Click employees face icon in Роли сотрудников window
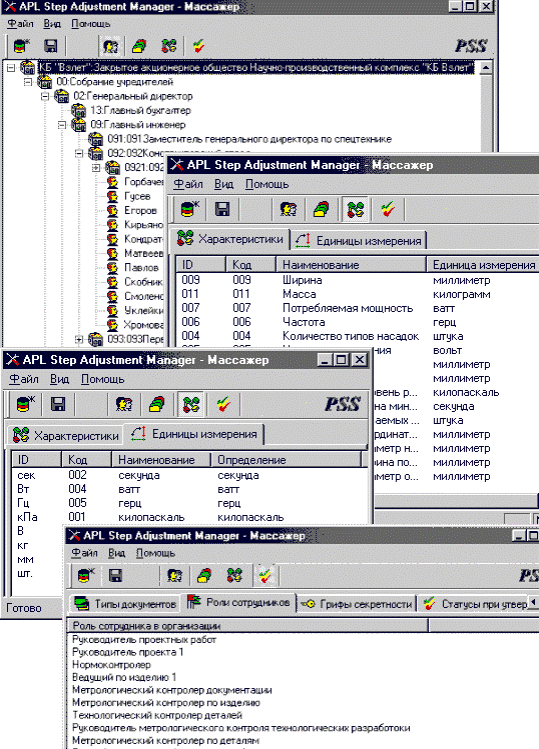Viewport: 539px width, 749px height. (x=174, y=575)
